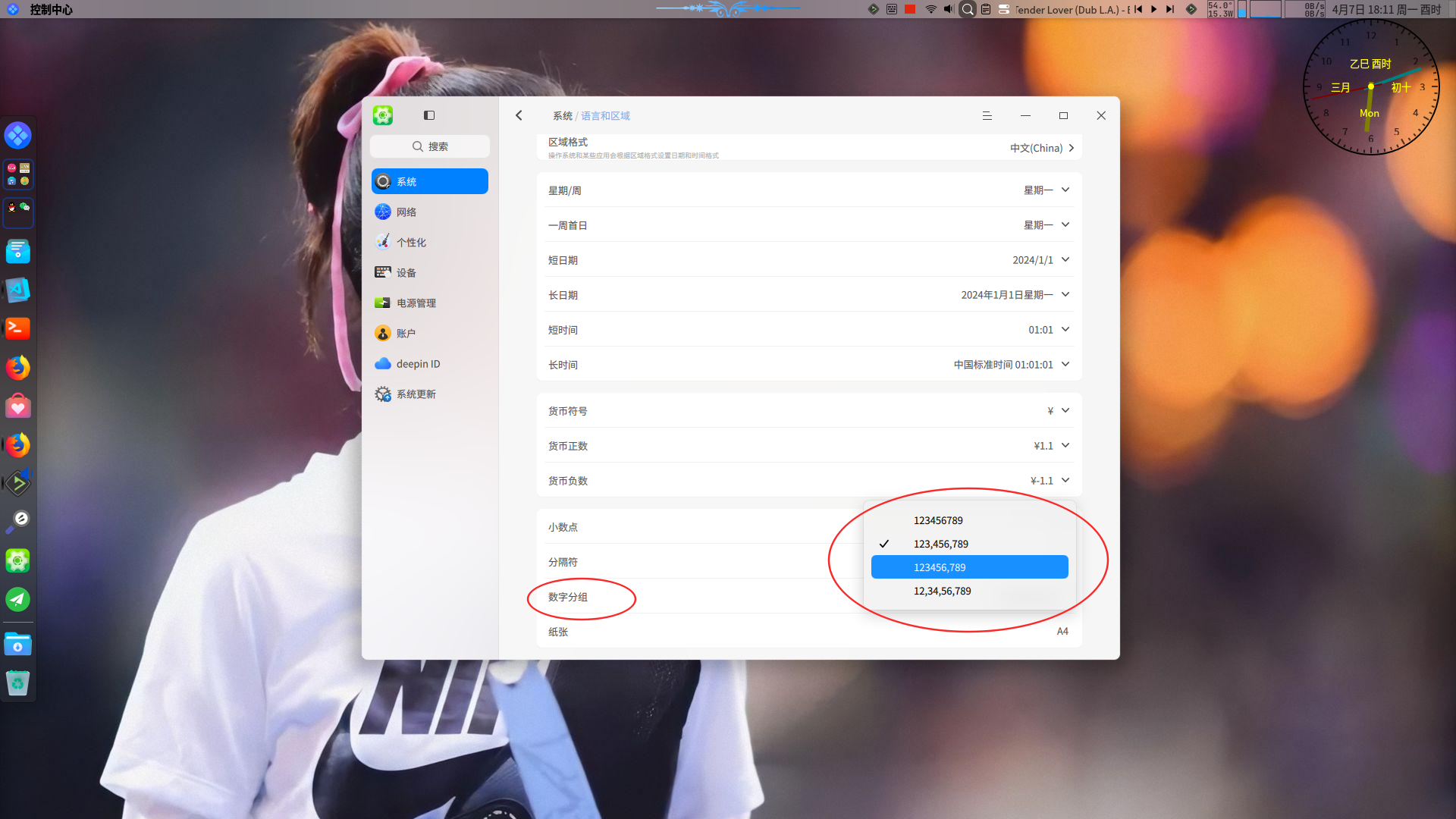The height and width of the screenshot is (819, 1456).
Task: Expand the 一周首日 dropdown
Action: 809,225
